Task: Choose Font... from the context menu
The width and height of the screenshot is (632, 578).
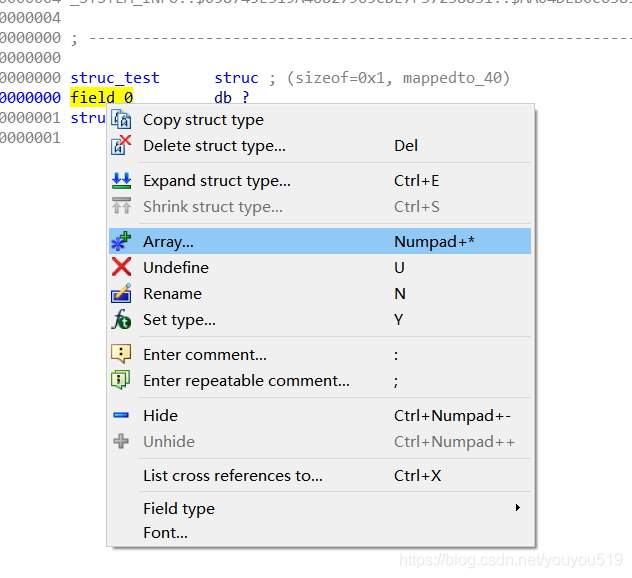Action: click(x=320, y=532)
